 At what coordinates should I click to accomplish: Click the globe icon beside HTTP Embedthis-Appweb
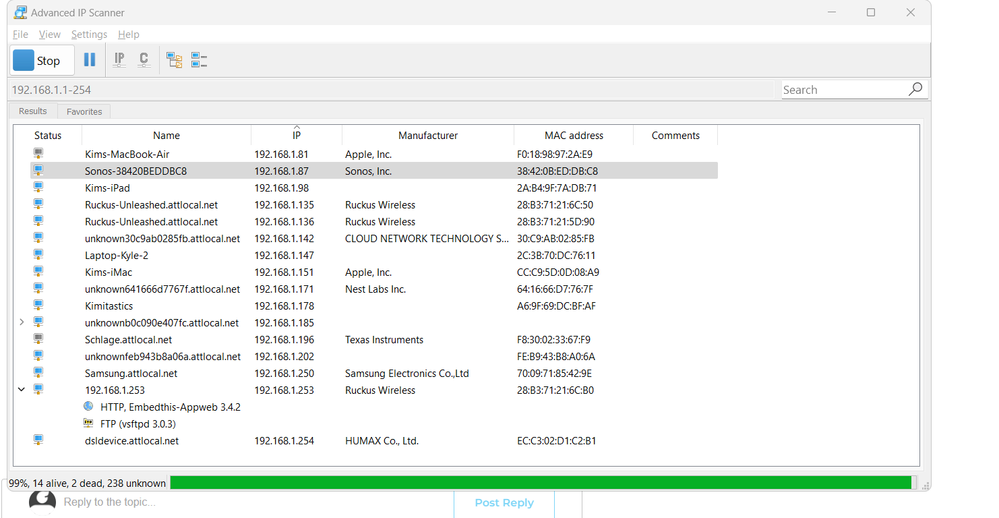tap(89, 407)
